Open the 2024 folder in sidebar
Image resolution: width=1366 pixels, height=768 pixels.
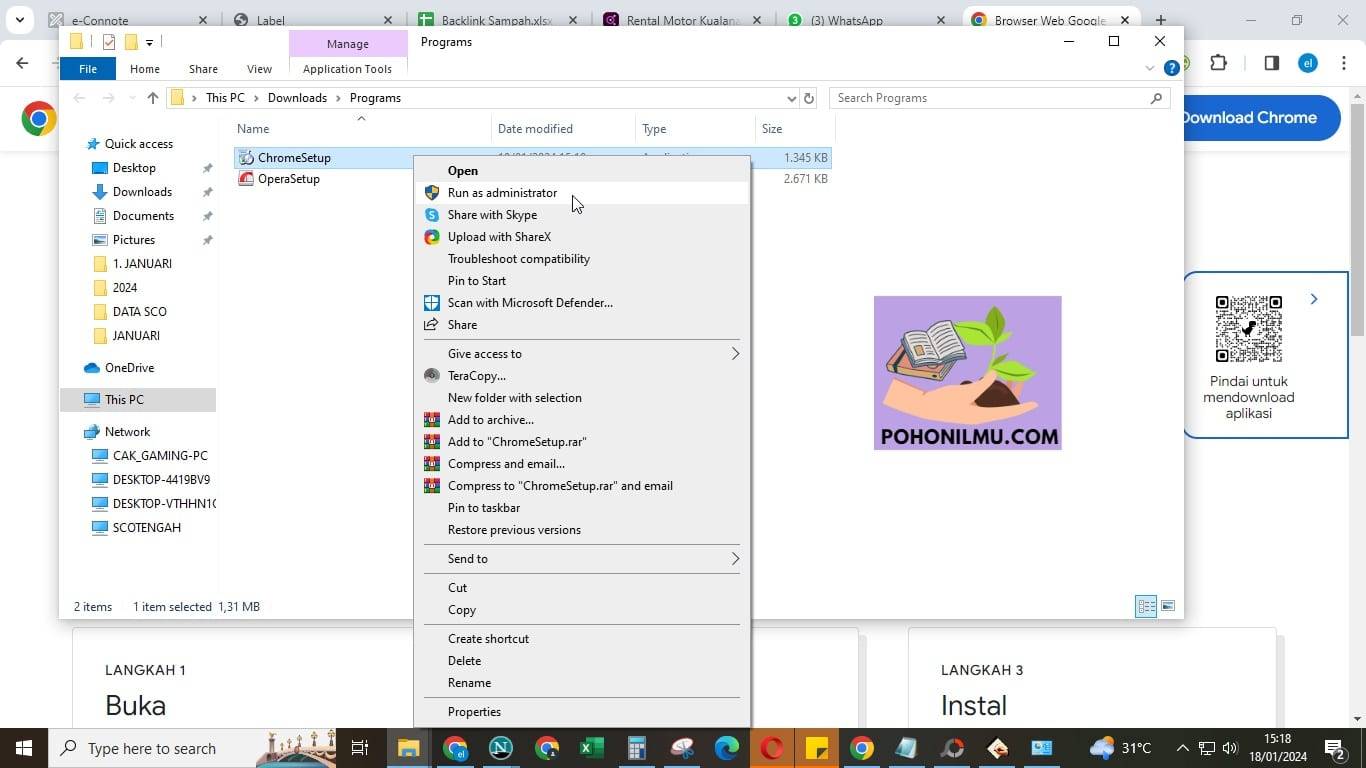pyautogui.click(x=125, y=288)
